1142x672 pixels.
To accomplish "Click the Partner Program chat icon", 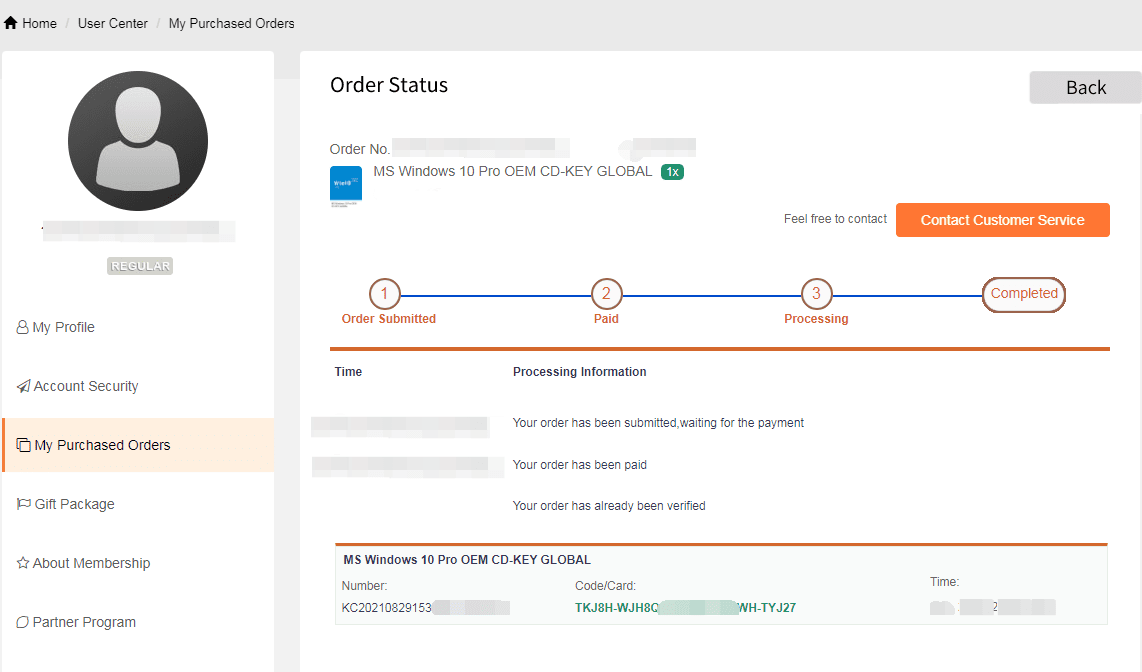I will (22, 622).
